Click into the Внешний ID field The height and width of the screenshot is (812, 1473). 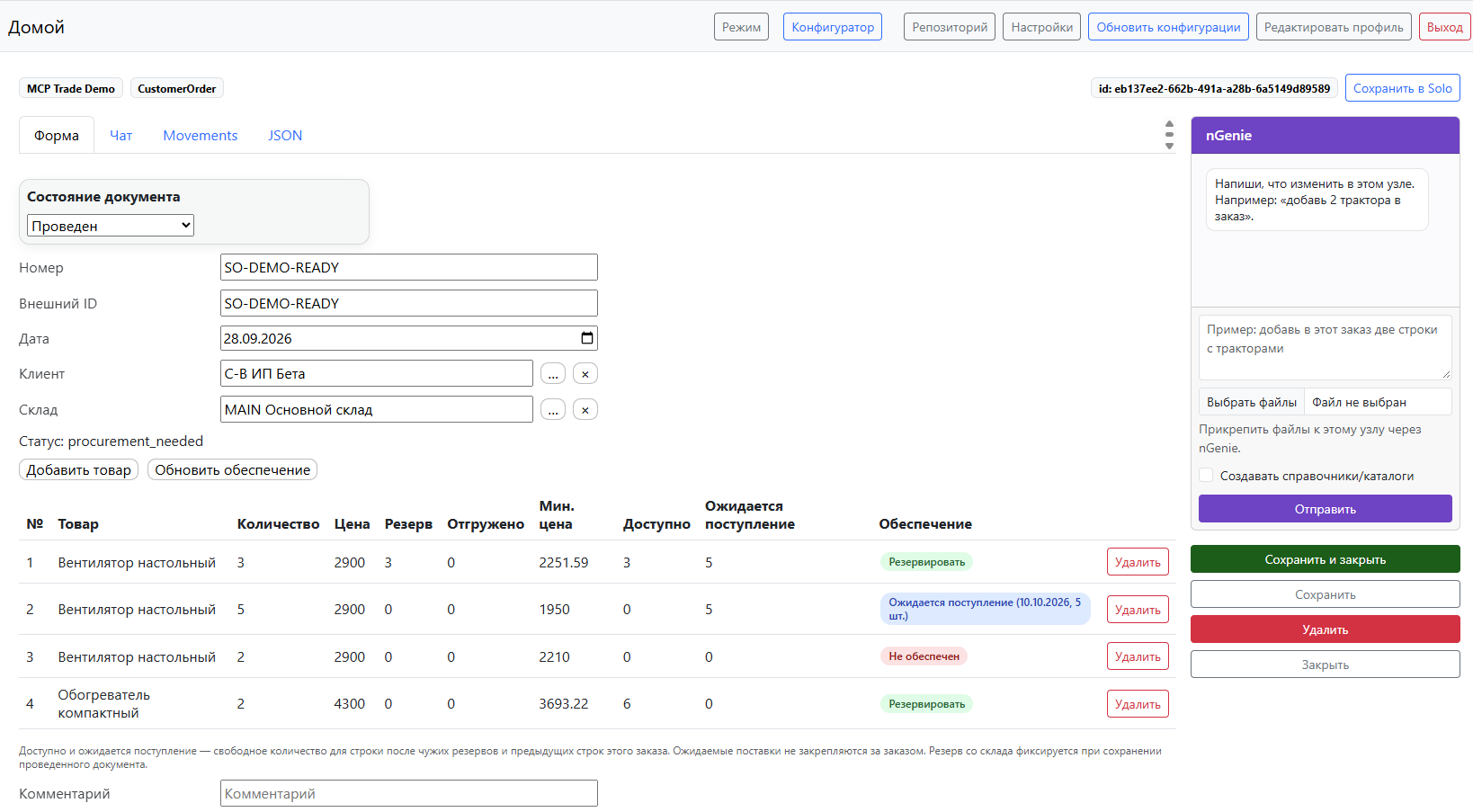[x=409, y=303]
